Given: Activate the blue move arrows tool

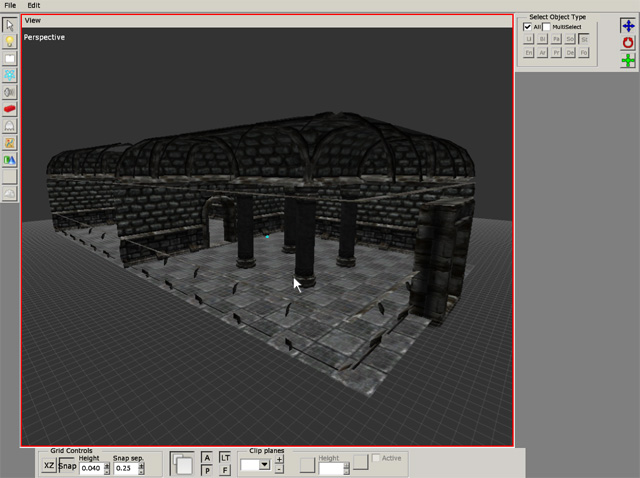Looking at the screenshot, I should (x=628, y=26).
